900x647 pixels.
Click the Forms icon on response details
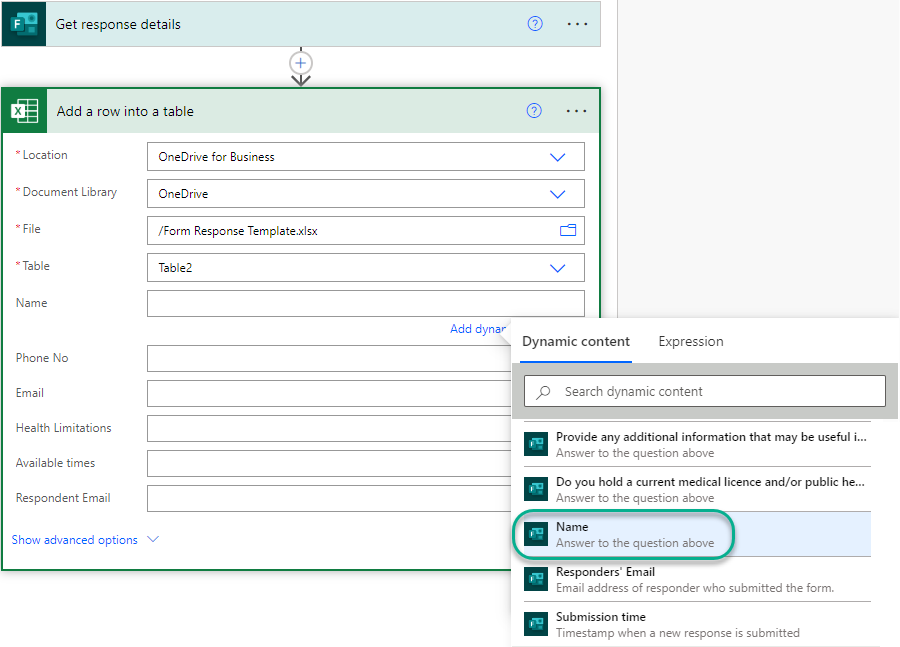[x=24, y=24]
